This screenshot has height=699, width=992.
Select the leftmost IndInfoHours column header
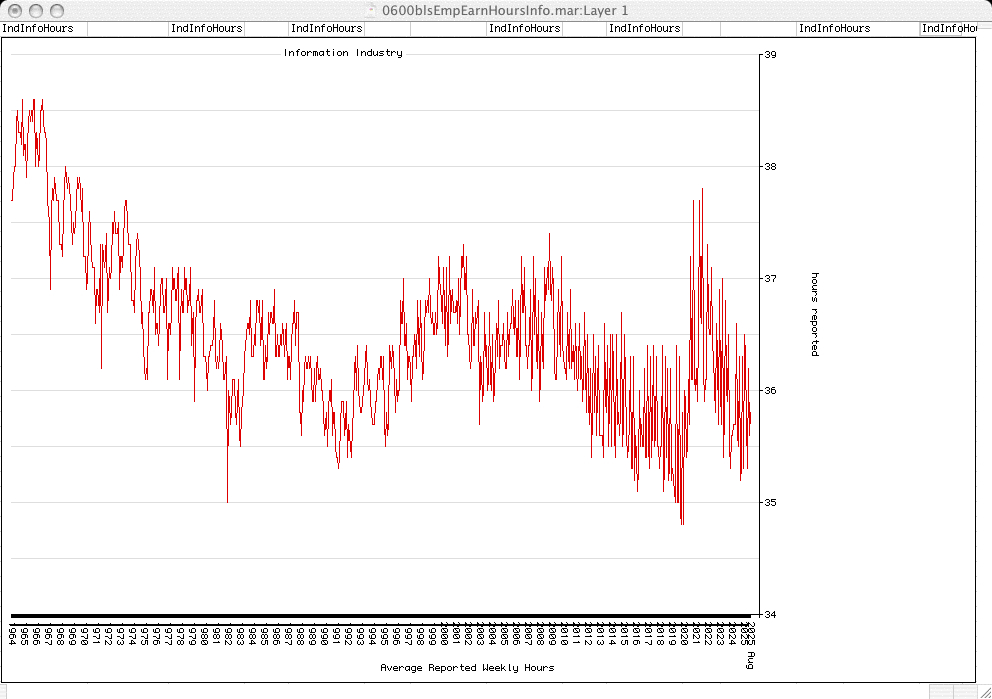[x=38, y=29]
